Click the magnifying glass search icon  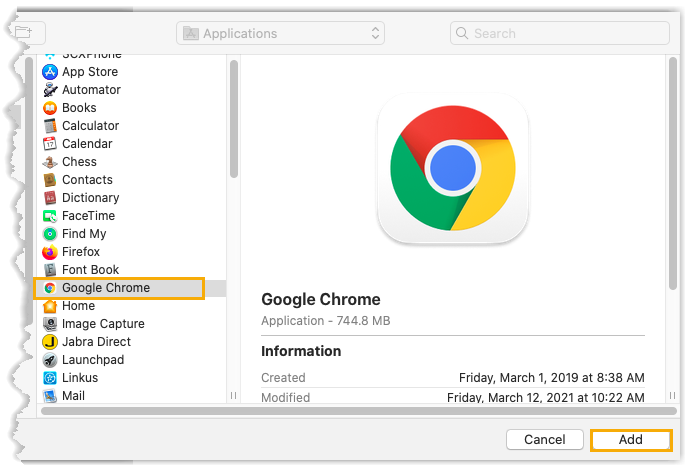coord(462,33)
